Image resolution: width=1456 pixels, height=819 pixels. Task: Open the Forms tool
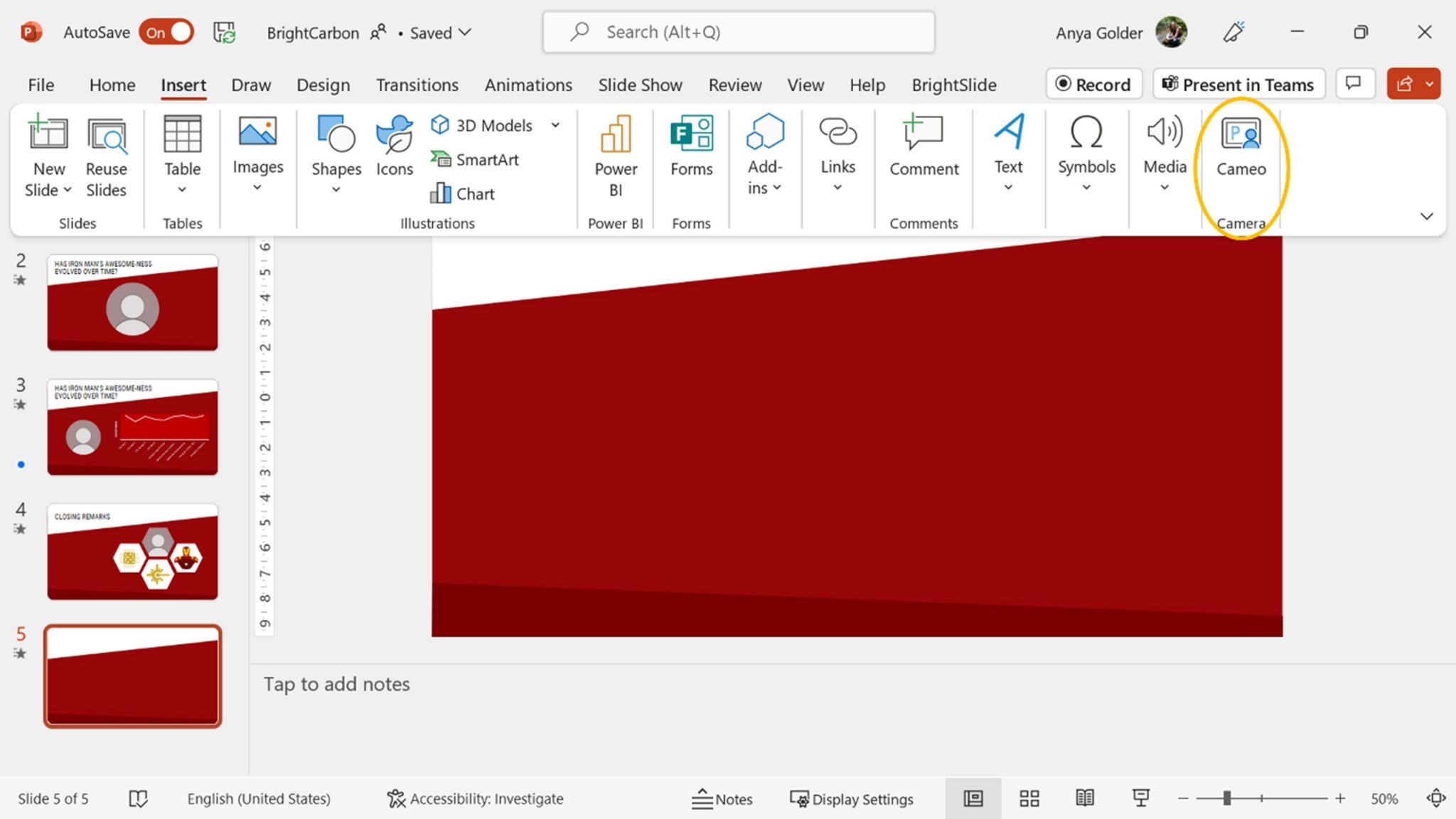pos(690,146)
